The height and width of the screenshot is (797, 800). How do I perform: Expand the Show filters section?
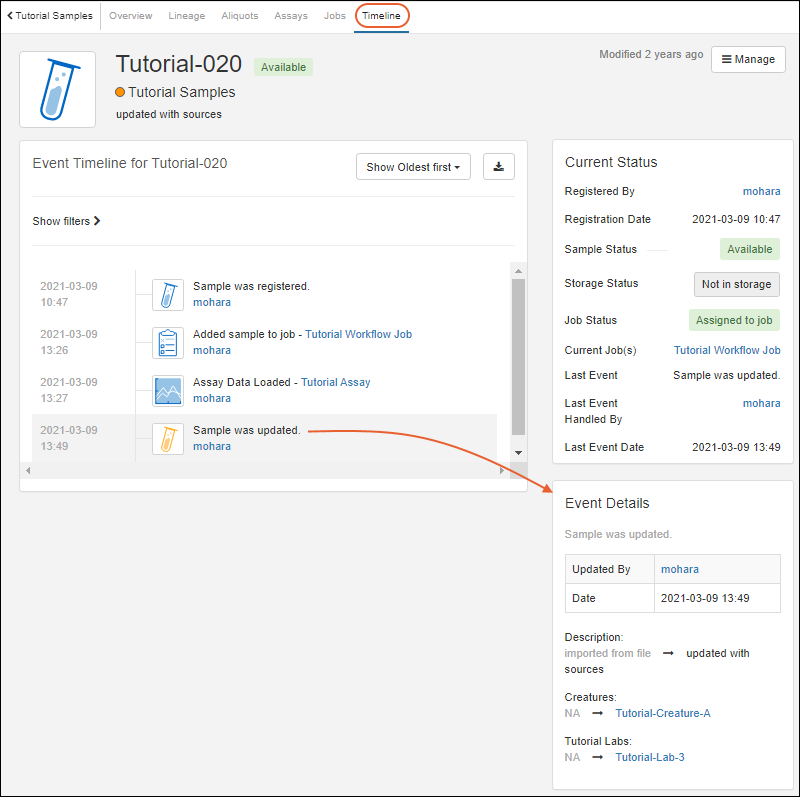click(66, 221)
